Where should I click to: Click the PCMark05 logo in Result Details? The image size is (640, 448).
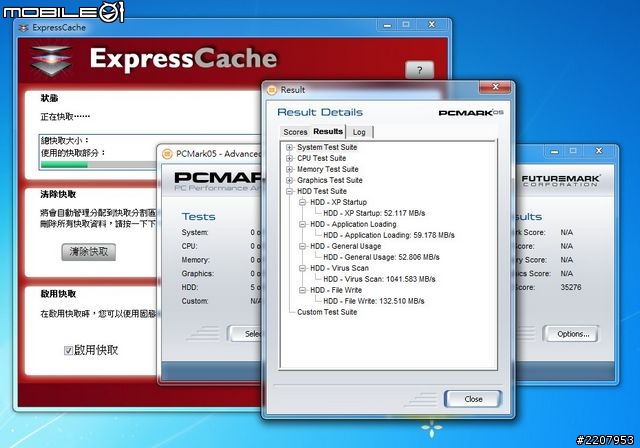pos(471,113)
